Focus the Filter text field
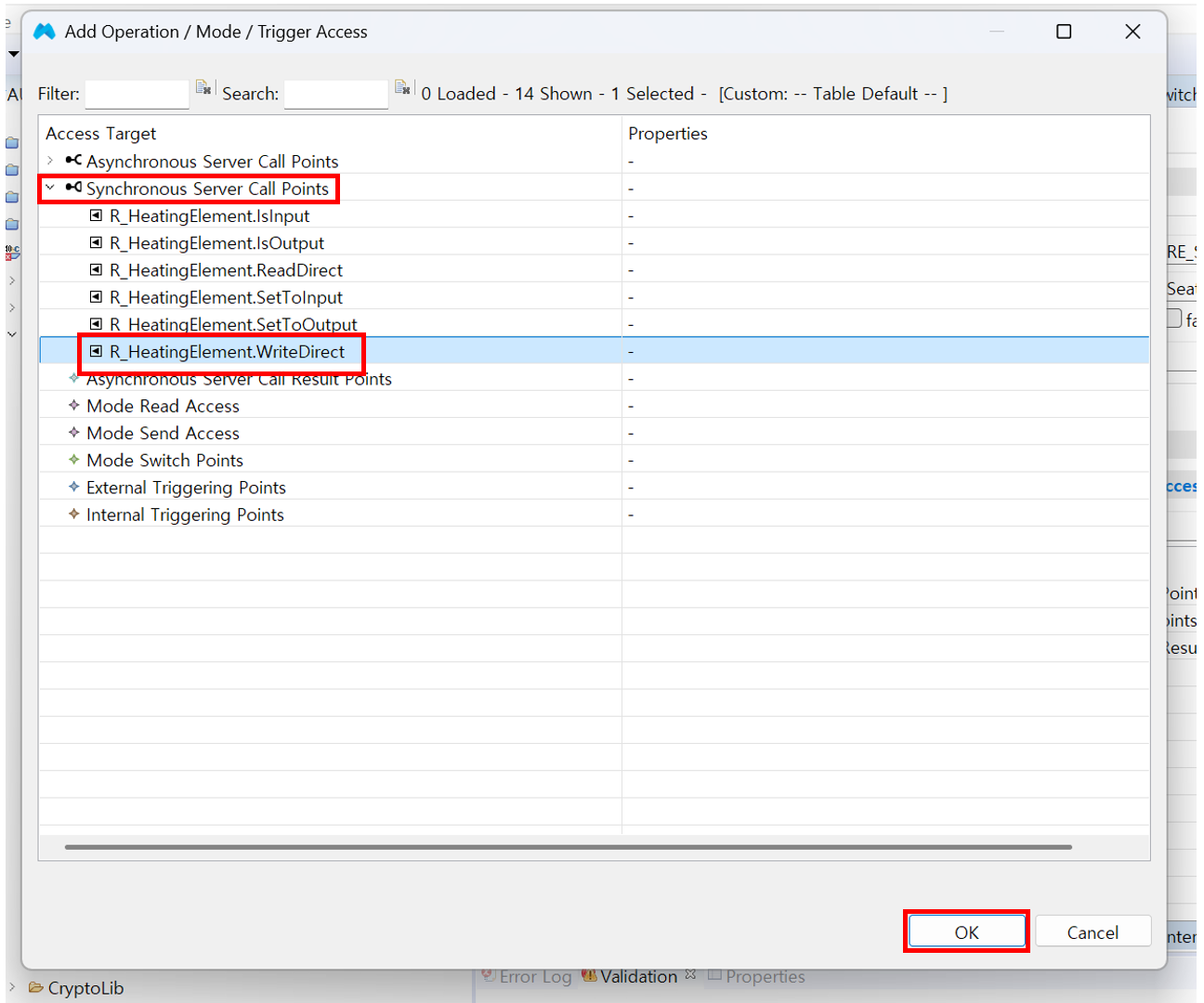This screenshot has height=1003, width=1204. [137, 94]
